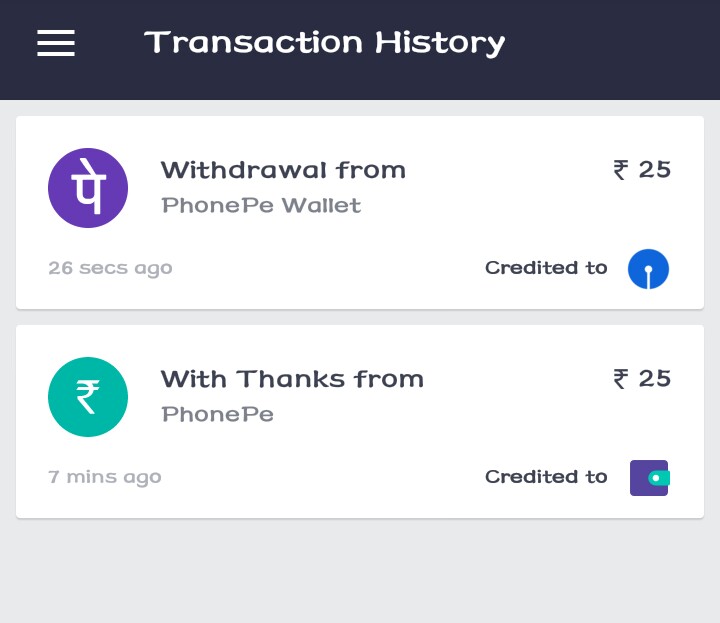This screenshot has width=720, height=623.
Task: Click the Transaction History title
Action: [x=324, y=43]
